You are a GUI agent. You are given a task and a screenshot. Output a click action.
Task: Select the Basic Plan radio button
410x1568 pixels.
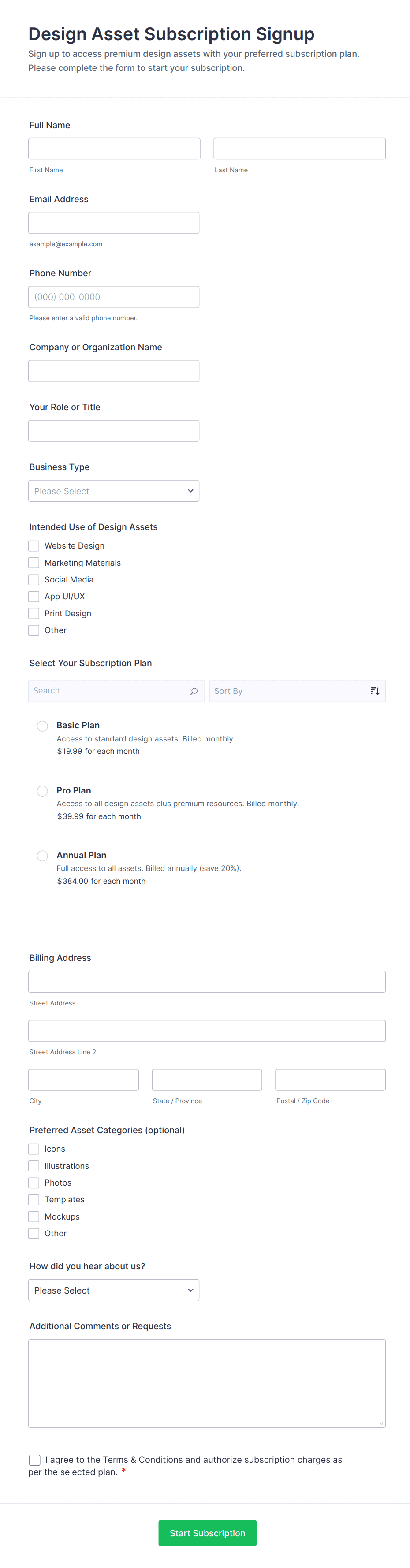(x=43, y=726)
